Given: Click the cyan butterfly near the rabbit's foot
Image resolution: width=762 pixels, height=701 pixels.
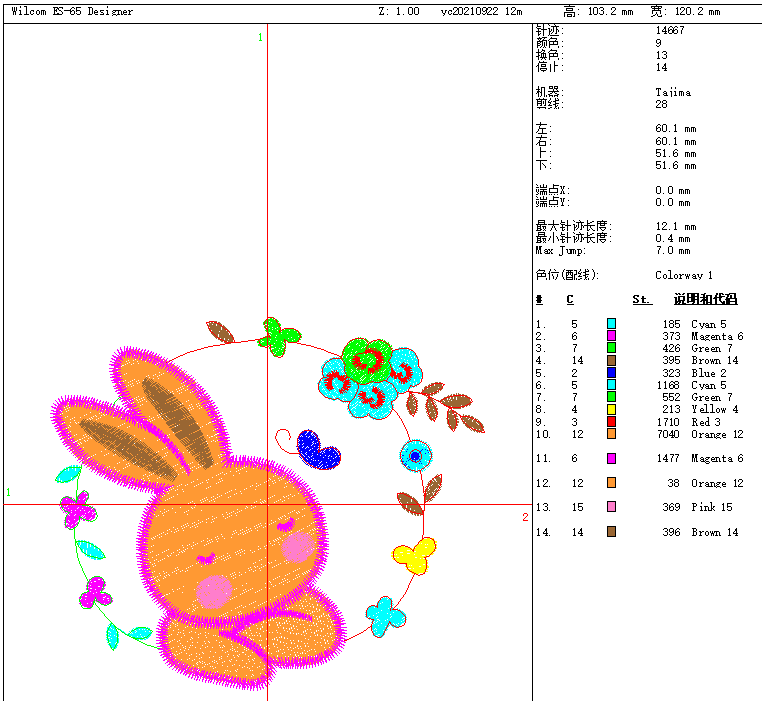Looking at the screenshot, I should [x=385, y=614].
